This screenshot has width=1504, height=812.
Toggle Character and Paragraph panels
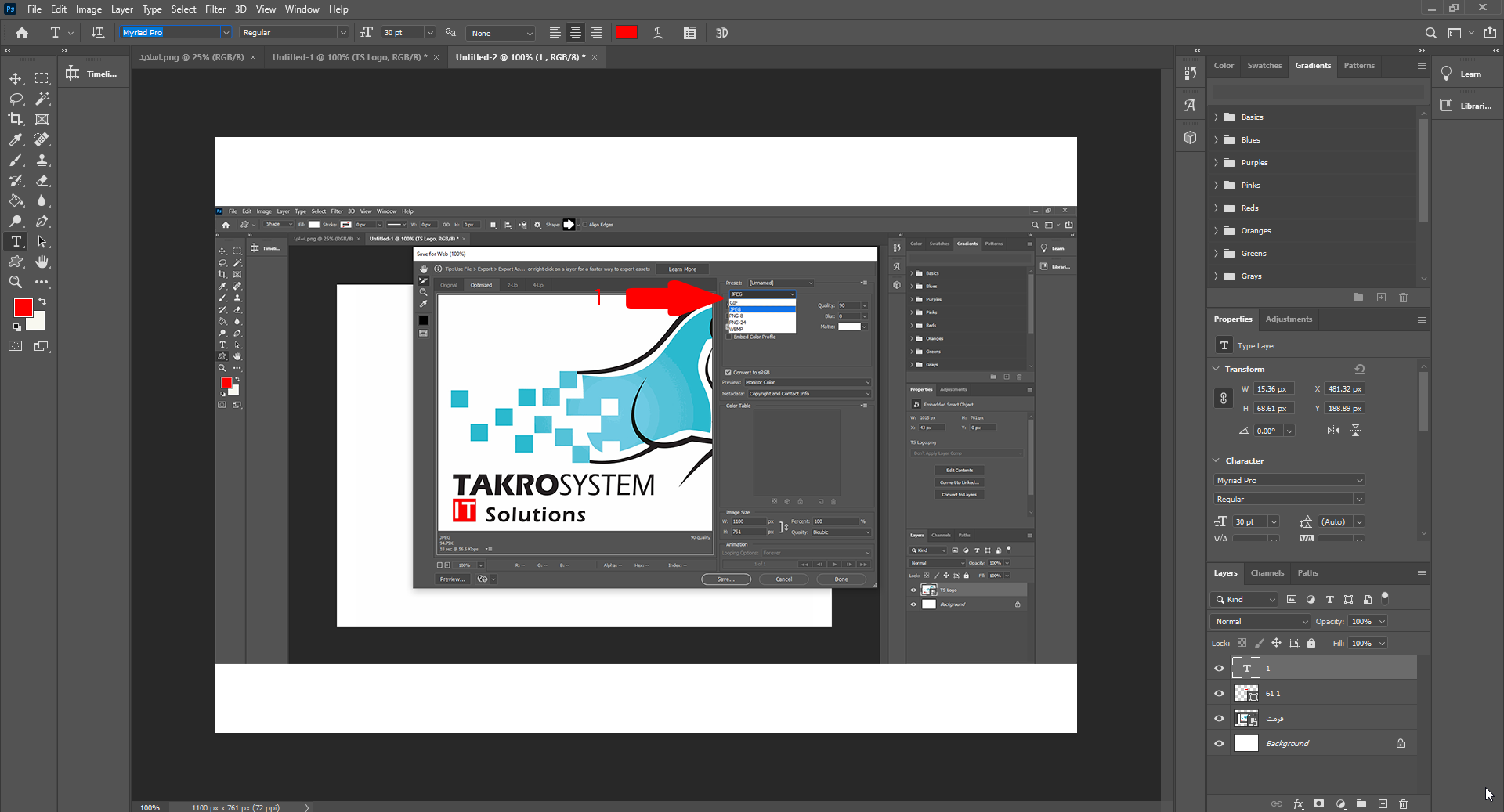point(689,33)
